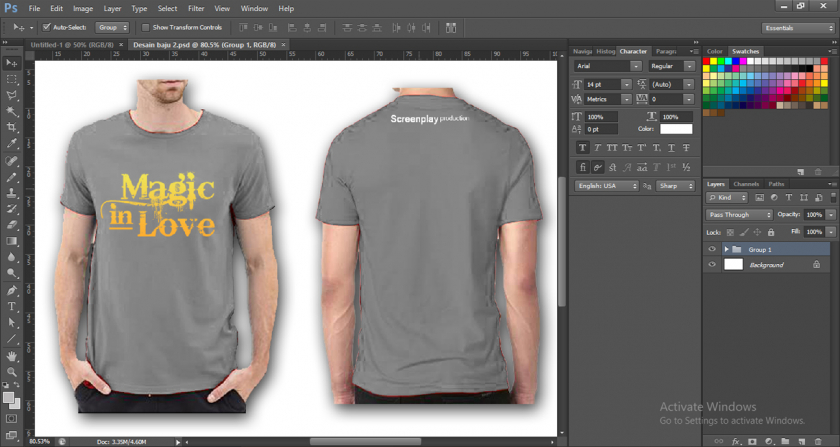Select the Rectangular Marquee tool
This screenshot has width=840, height=447.
pos(11,79)
